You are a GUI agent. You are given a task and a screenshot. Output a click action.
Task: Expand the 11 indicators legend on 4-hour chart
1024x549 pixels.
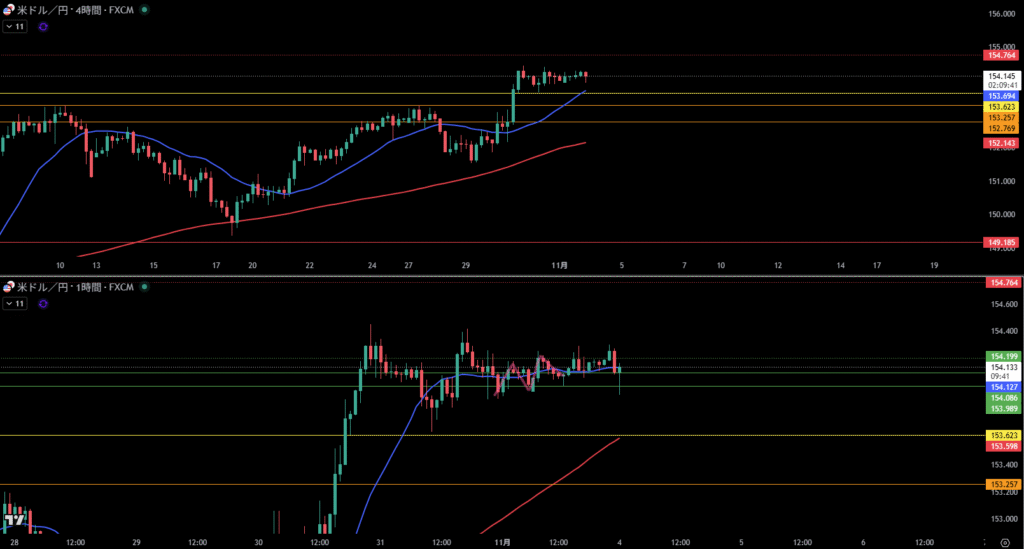(14, 27)
